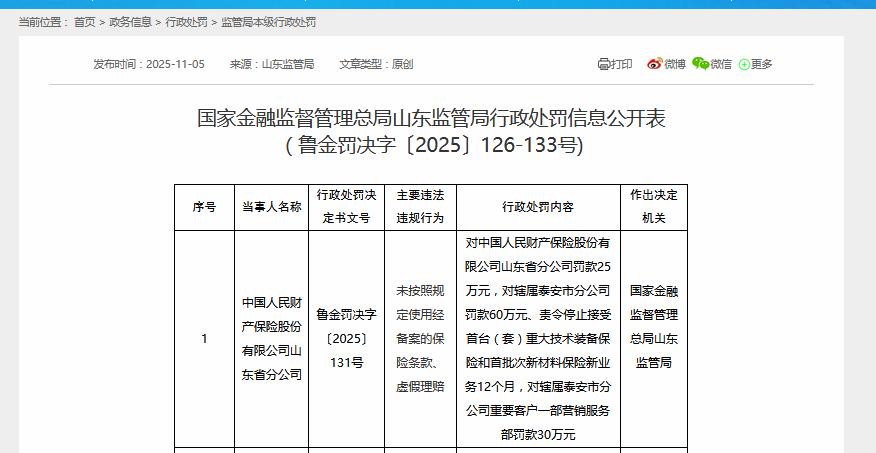Click the 行政处罚内容 column header
Viewport: 876px width, 453px height.
pyautogui.click(x=538, y=207)
